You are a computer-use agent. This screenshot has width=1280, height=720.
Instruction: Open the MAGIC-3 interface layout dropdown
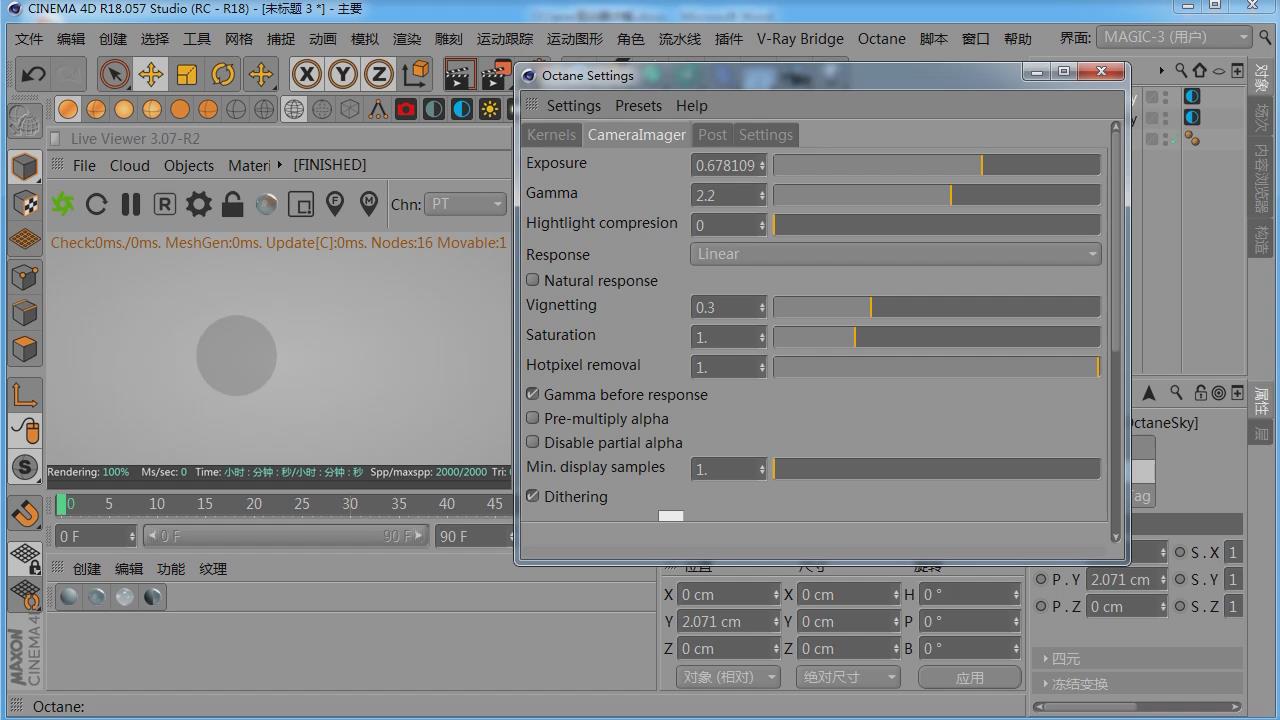pyautogui.click(x=1174, y=37)
